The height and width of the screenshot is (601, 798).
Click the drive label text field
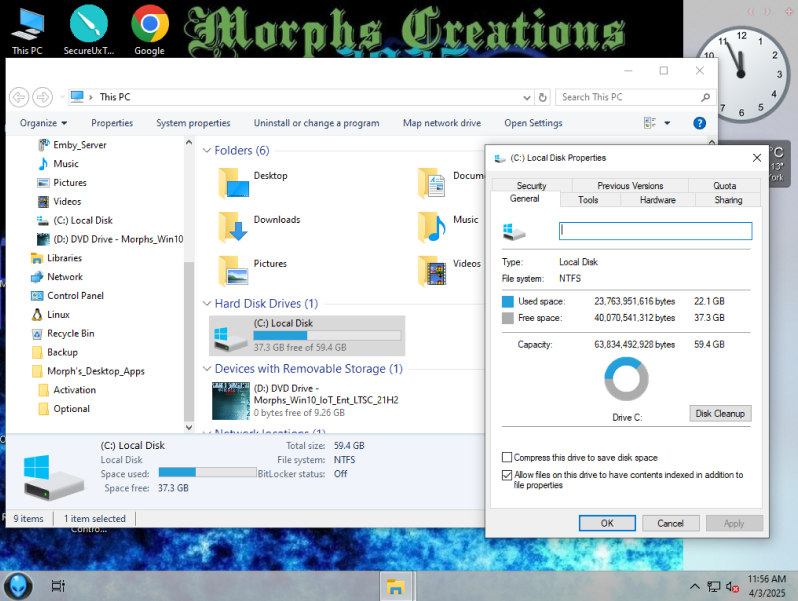tap(656, 231)
